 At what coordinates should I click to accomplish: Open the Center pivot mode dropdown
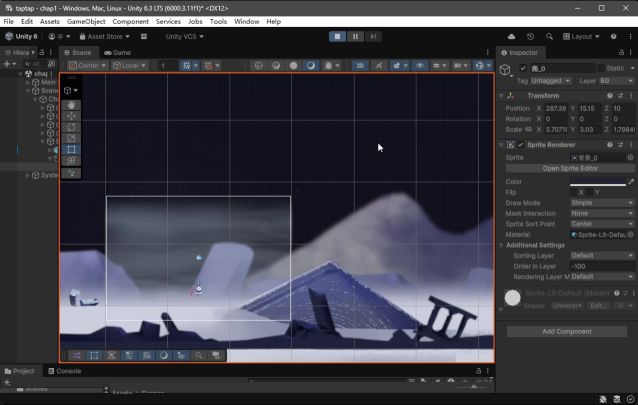pyautogui.click(x=87, y=66)
